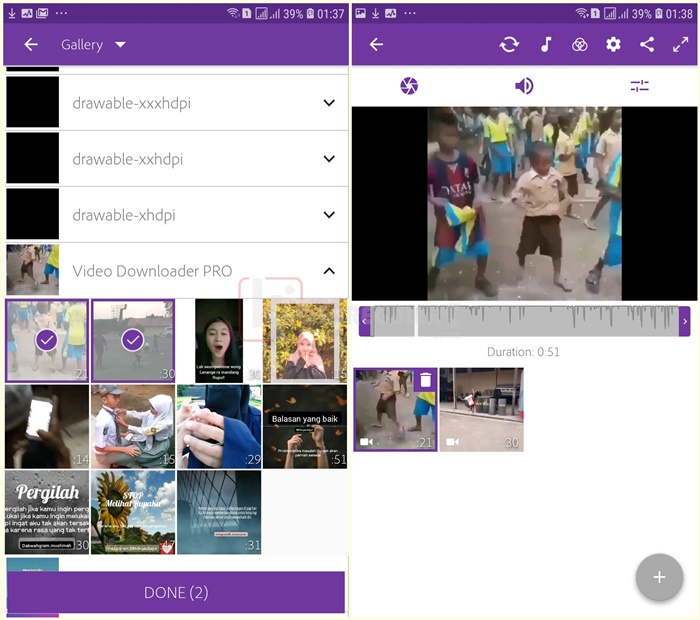Tap the three-dots overflow in left status bar
700x620 pixels.
[61, 13]
